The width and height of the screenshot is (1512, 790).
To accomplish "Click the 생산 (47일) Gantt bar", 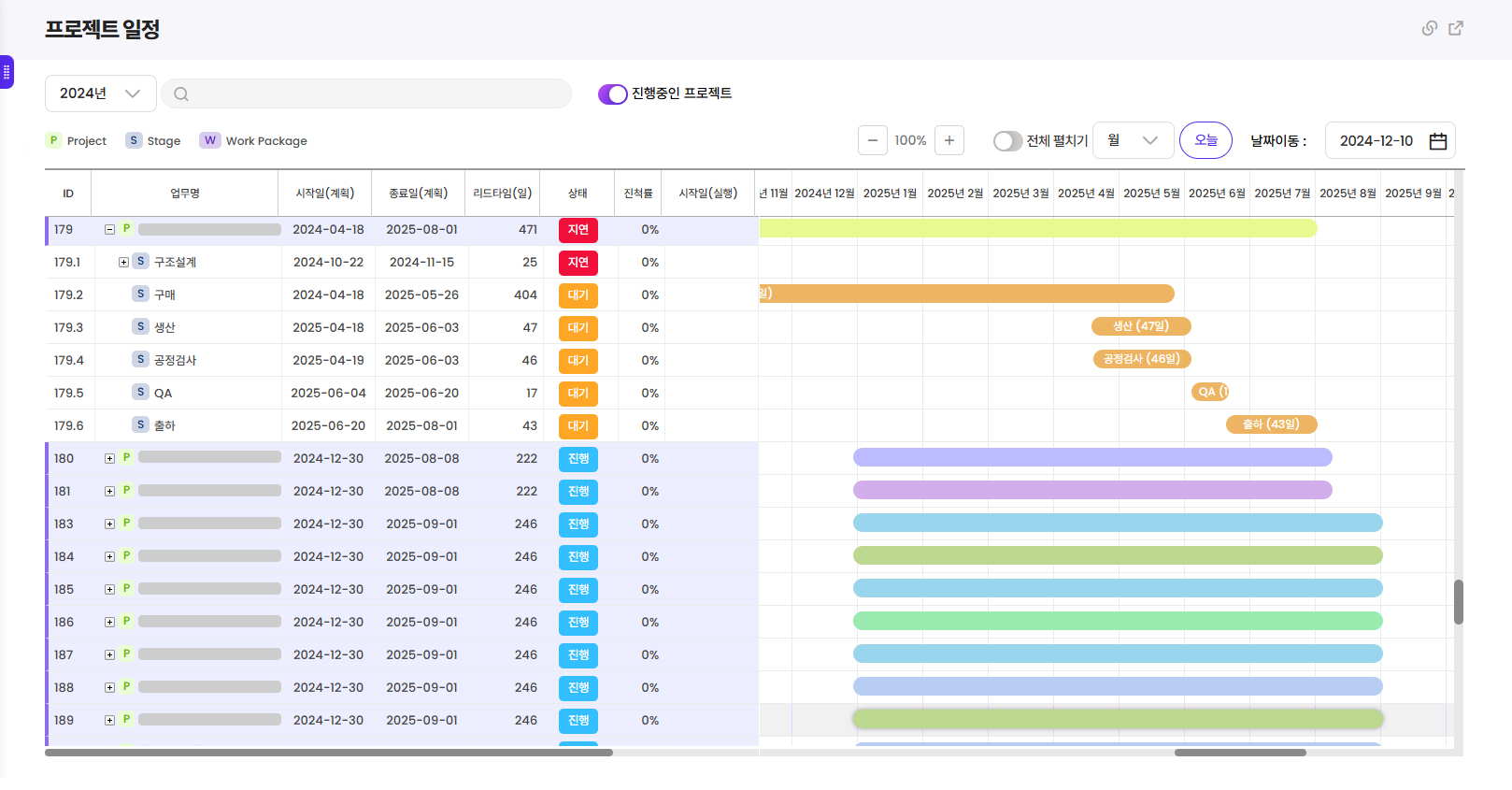I will click(1141, 326).
